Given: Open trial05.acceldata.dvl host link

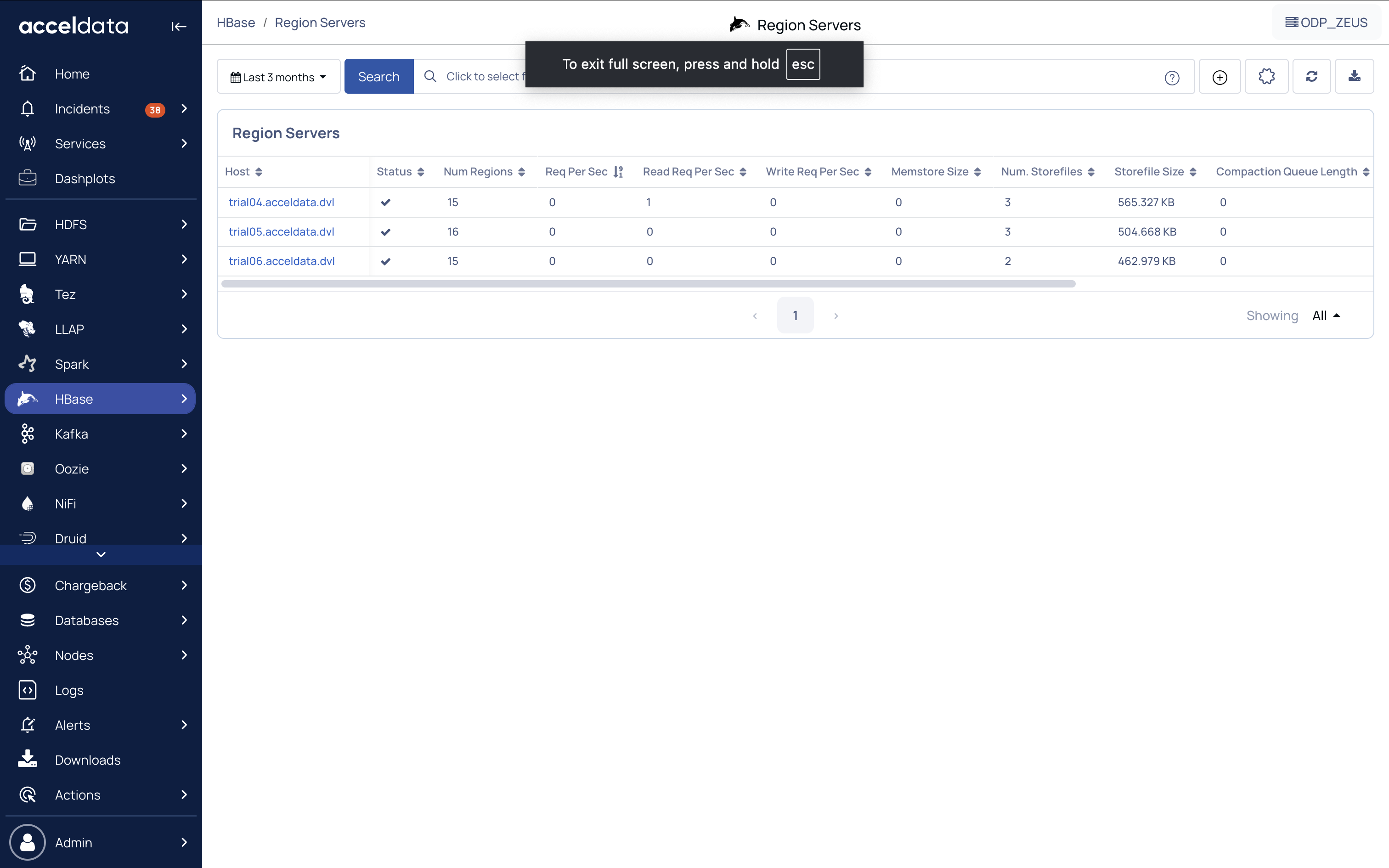Looking at the screenshot, I should [x=281, y=231].
